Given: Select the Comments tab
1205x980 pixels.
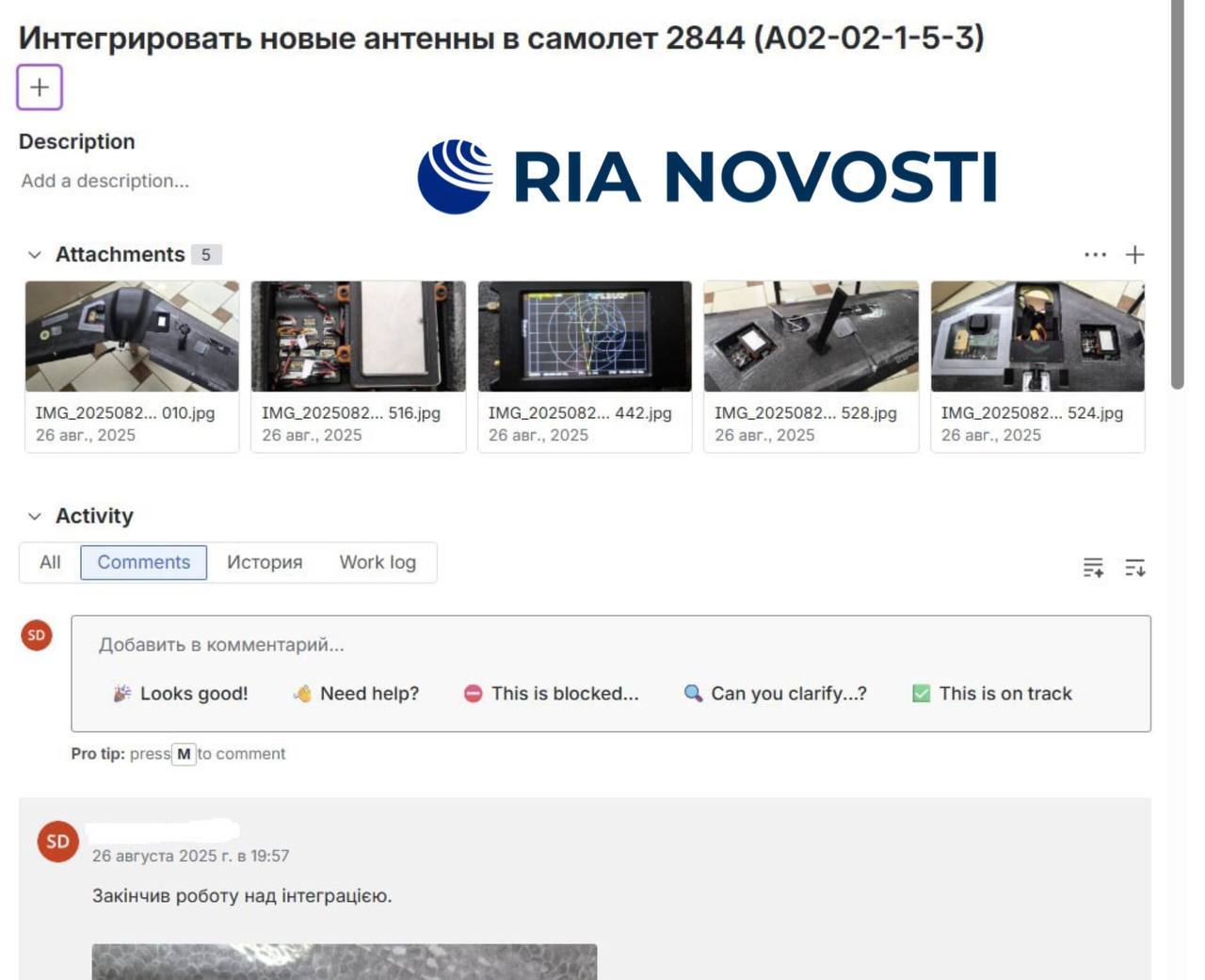Looking at the screenshot, I should click(143, 563).
